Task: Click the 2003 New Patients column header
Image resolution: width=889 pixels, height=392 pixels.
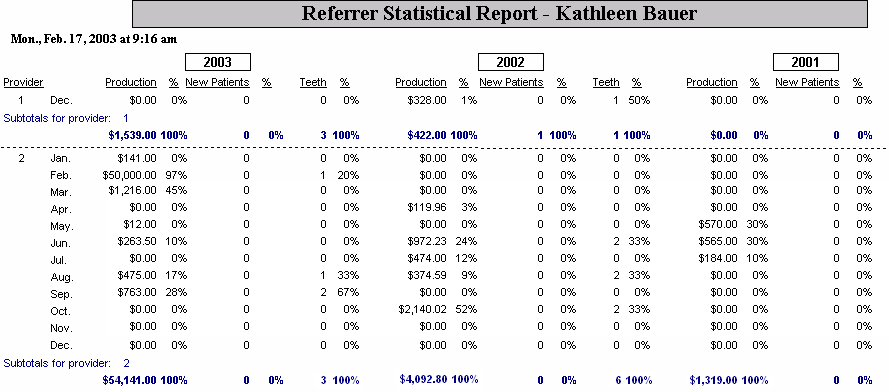Action: (x=217, y=83)
